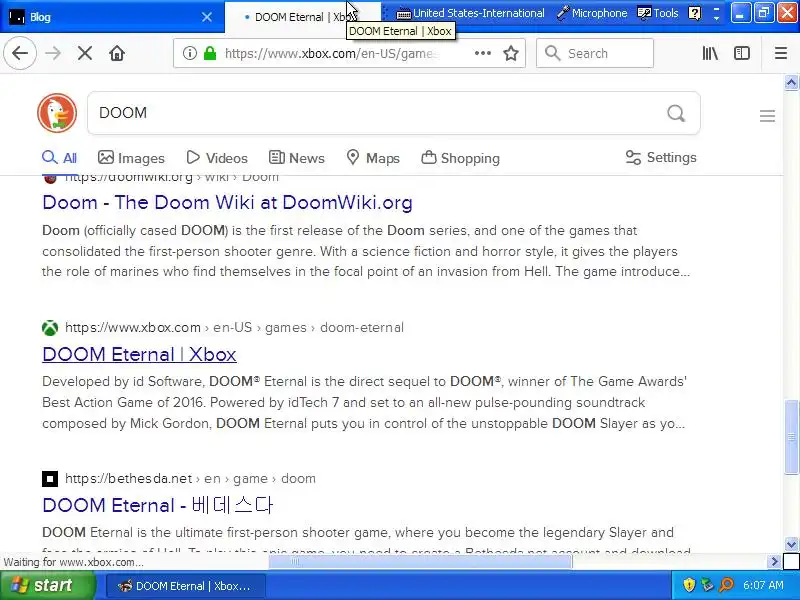Go back using the browser back arrow
Screen dimensions: 800x600
(x=20, y=53)
